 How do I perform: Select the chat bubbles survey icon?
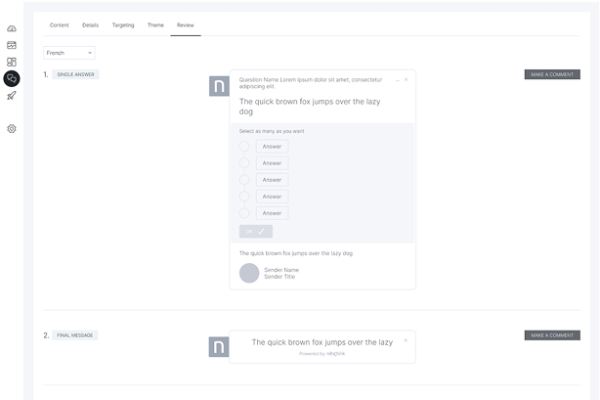12,78
